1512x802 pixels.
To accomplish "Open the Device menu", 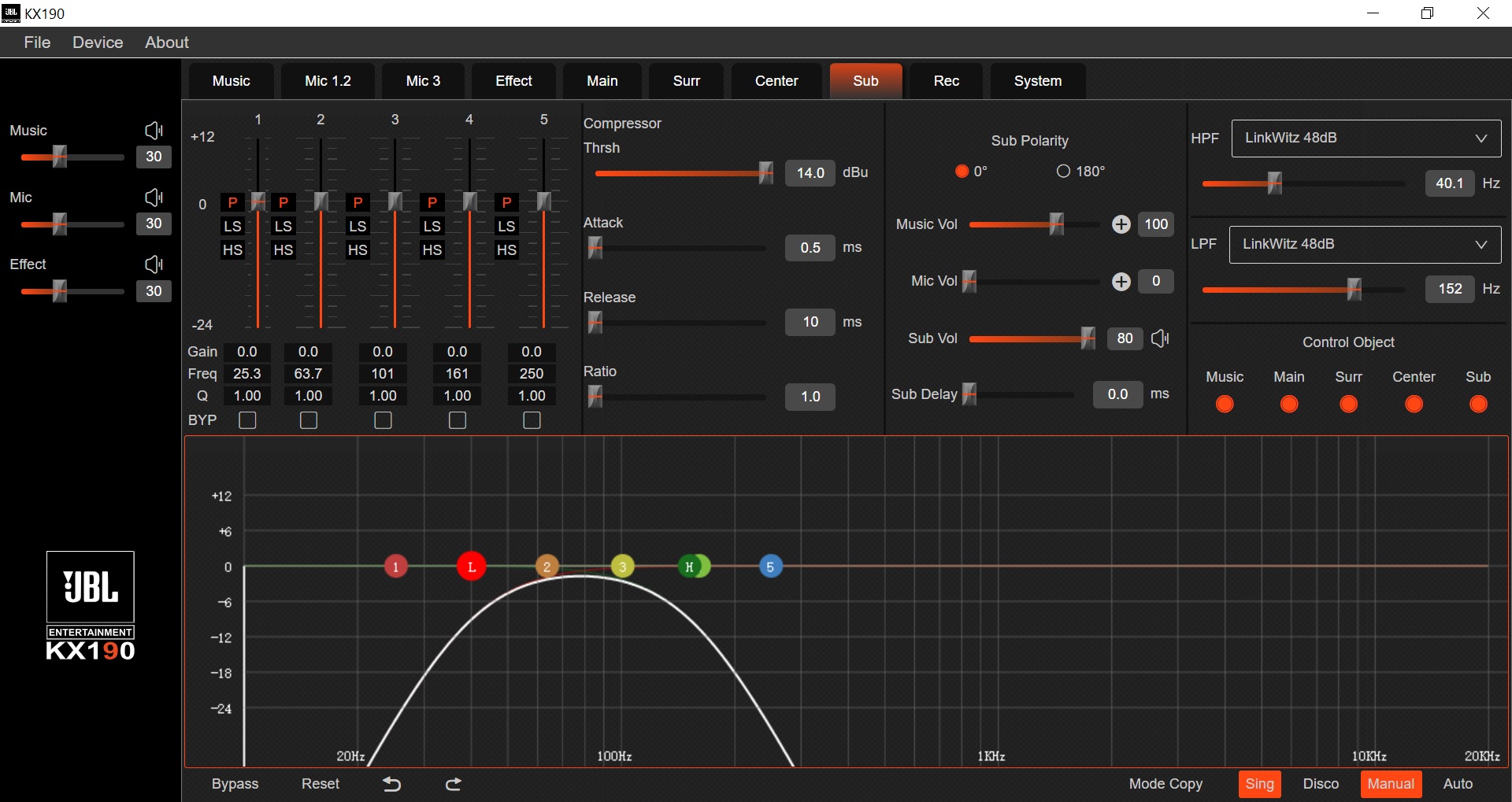I will pos(98,43).
